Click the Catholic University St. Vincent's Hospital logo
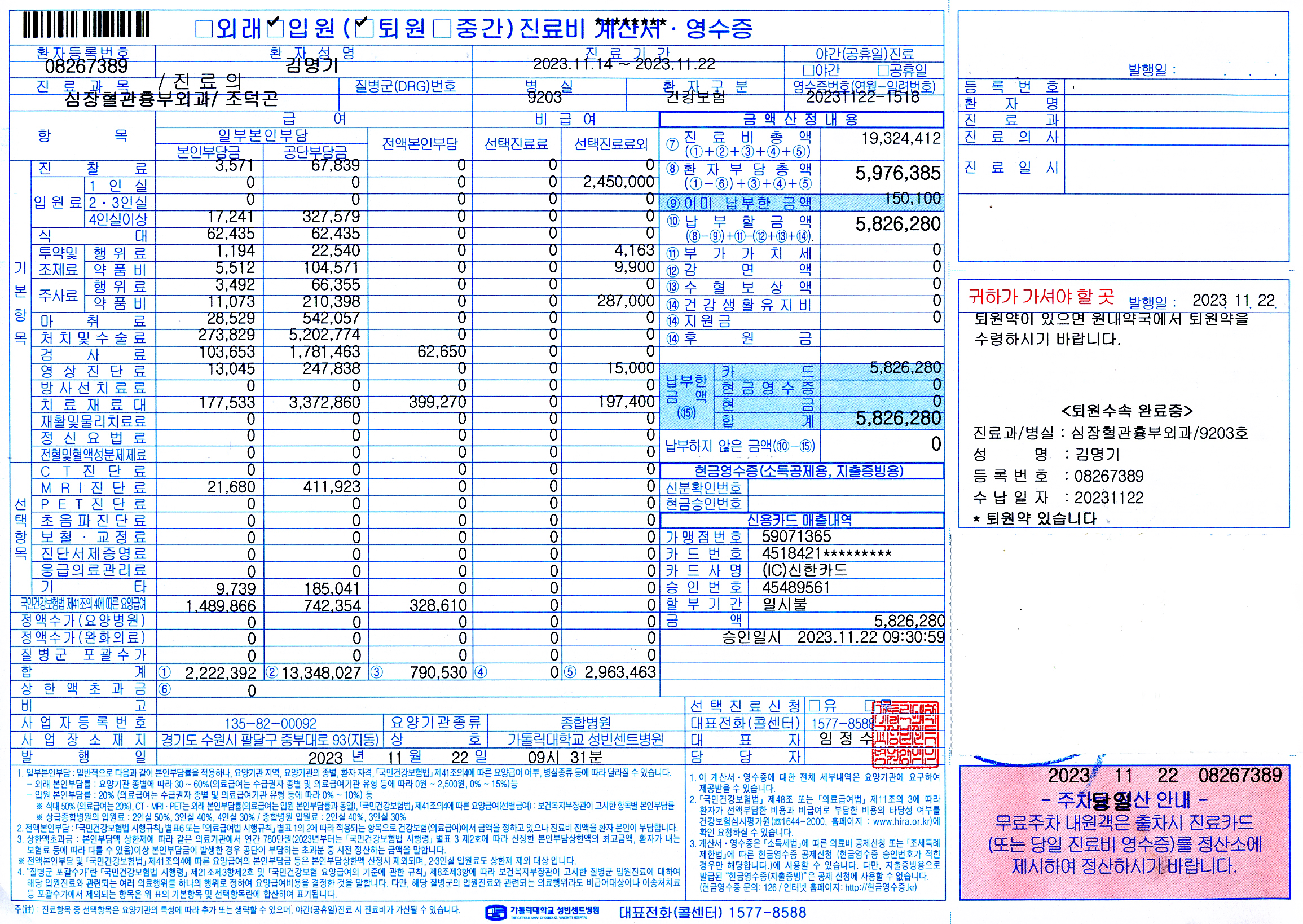1303x924 pixels. coord(496,912)
